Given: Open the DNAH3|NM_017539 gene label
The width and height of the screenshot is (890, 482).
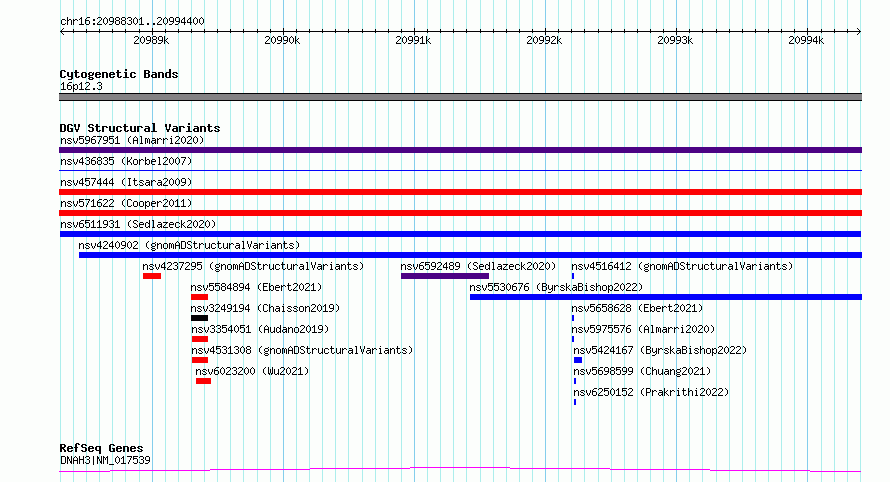Looking at the screenshot, I should tap(105, 460).
